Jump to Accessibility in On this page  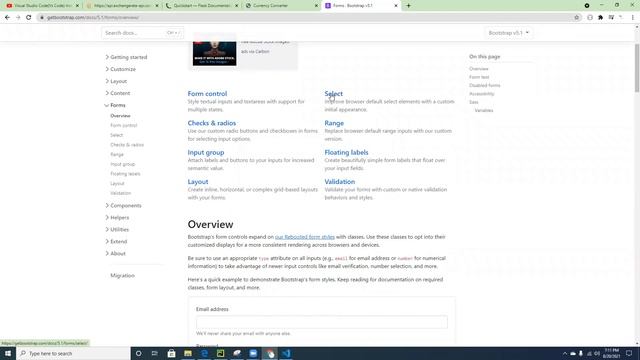coord(482,94)
